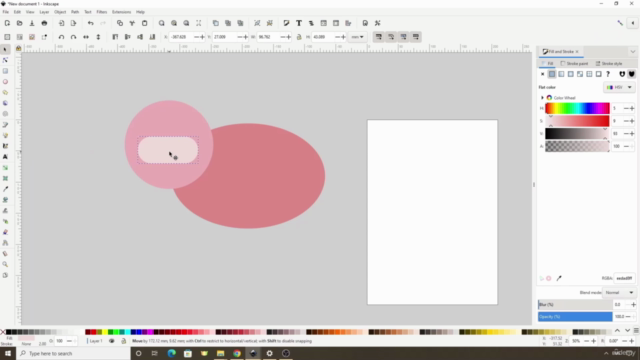This screenshot has height=360, width=640.
Task: Click the New document icon
Action: [x=7, y=23]
